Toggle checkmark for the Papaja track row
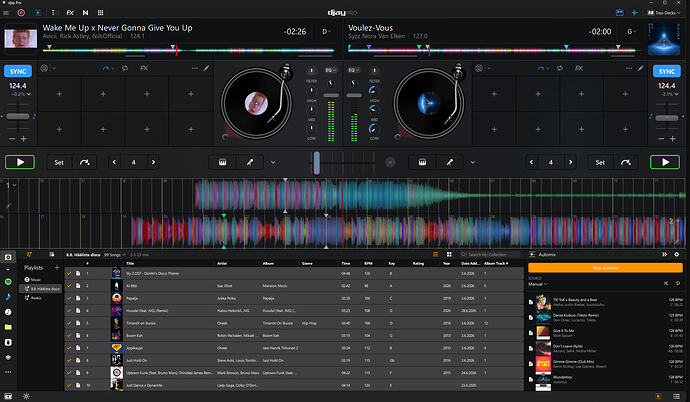690x402 pixels. [x=69, y=298]
